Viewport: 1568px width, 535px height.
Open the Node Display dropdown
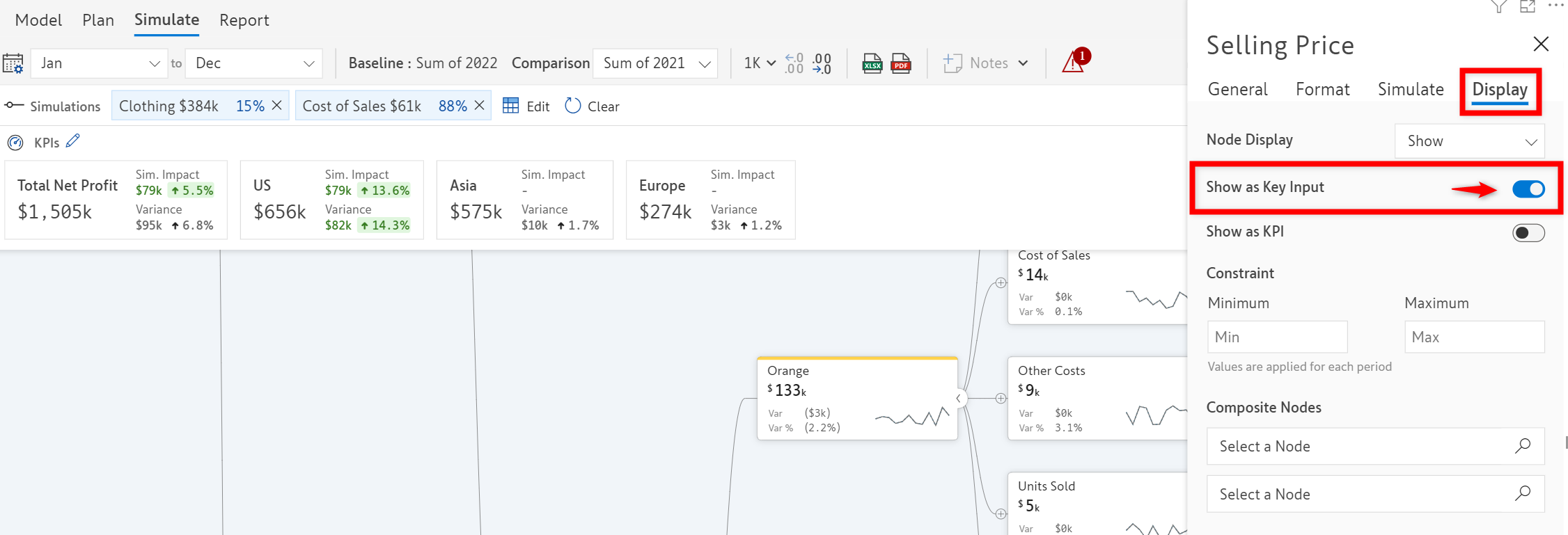pyautogui.click(x=1469, y=141)
